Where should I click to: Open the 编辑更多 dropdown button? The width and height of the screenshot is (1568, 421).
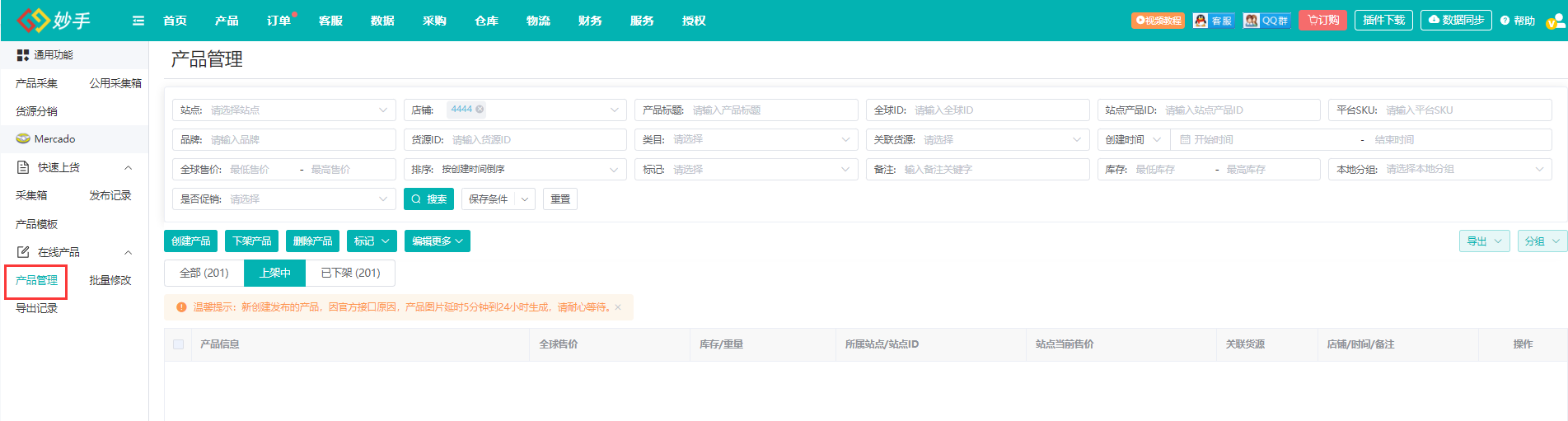437,241
